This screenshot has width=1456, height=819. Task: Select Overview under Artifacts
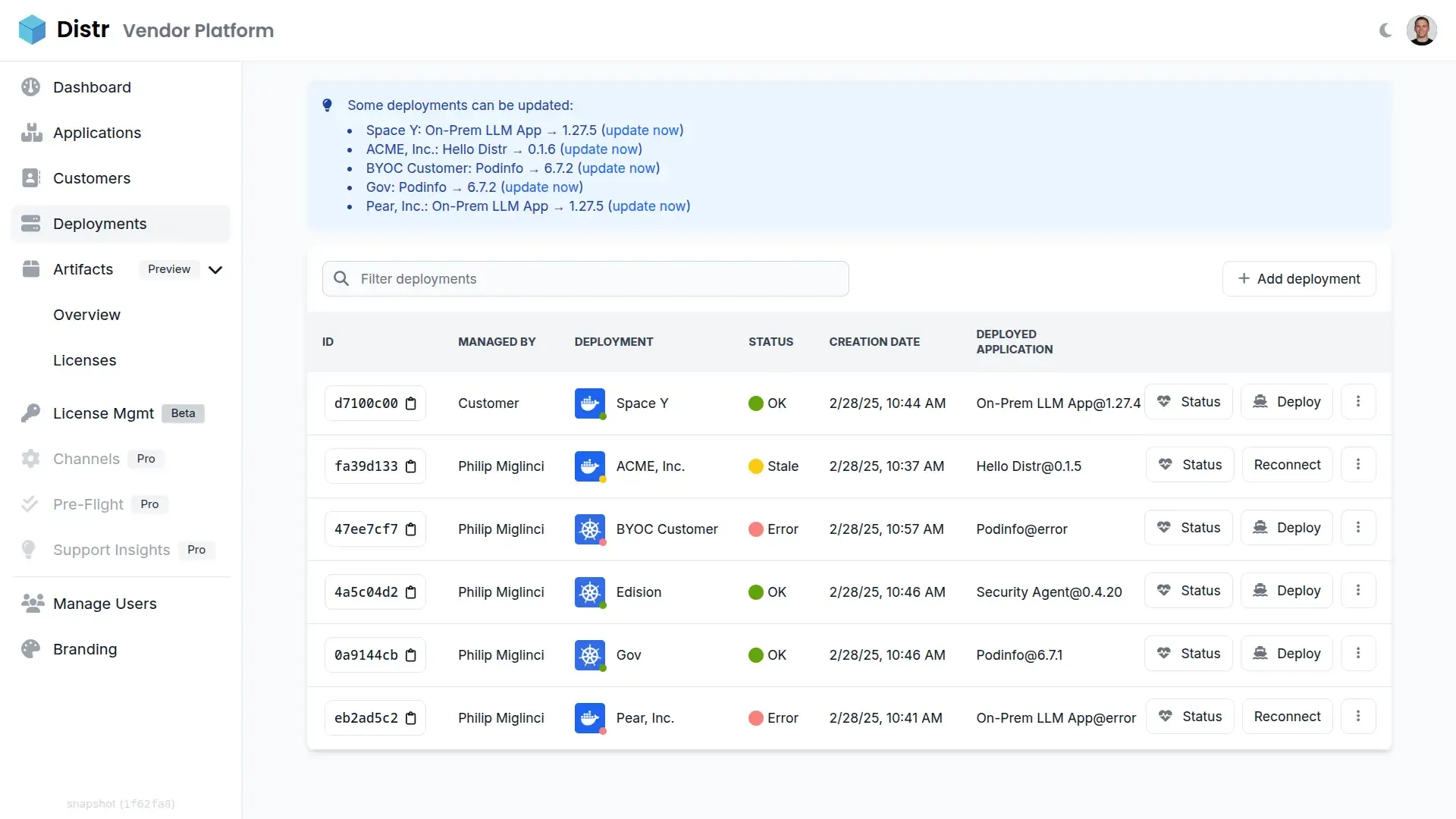coord(86,315)
